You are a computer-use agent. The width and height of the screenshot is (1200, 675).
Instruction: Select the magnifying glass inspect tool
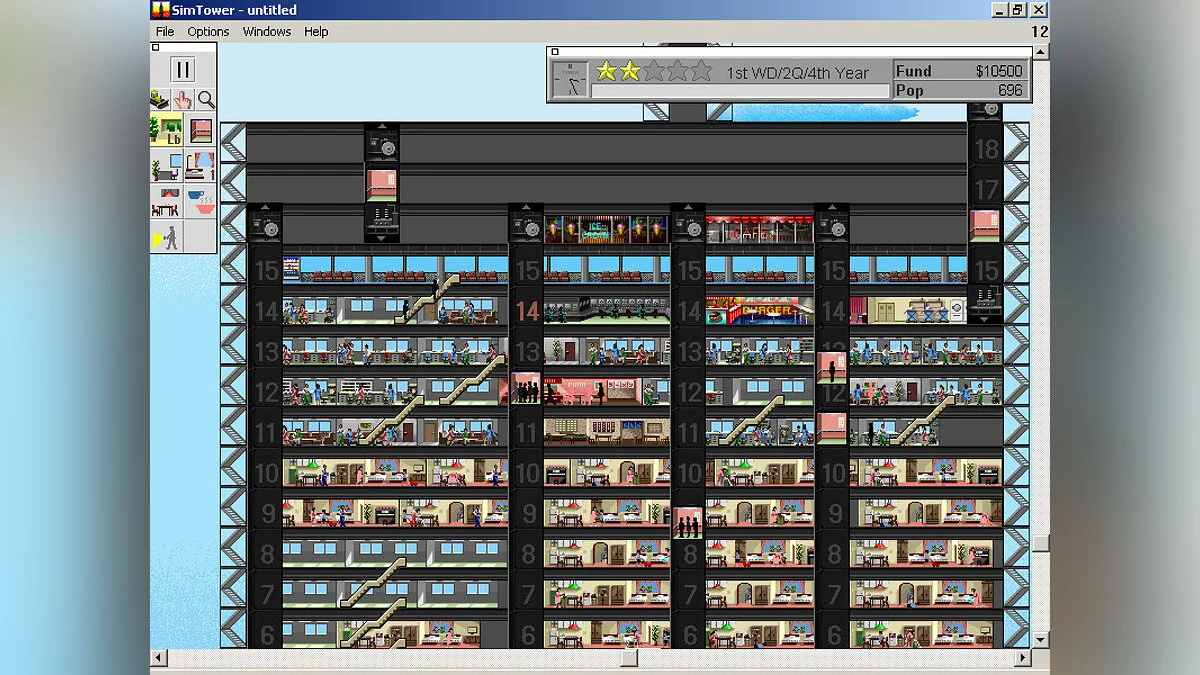tap(205, 99)
